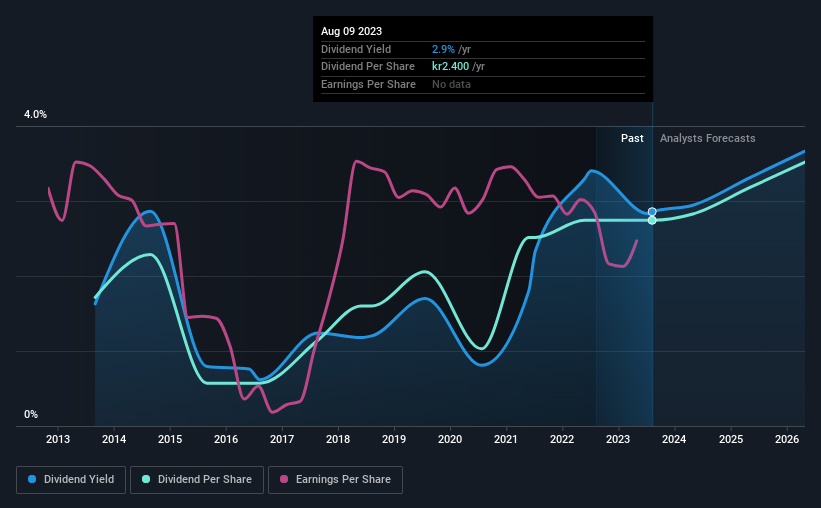This screenshot has height=508, width=821.
Task: Click the 2.9% dividend yield tooltip value
Action: 443,49
